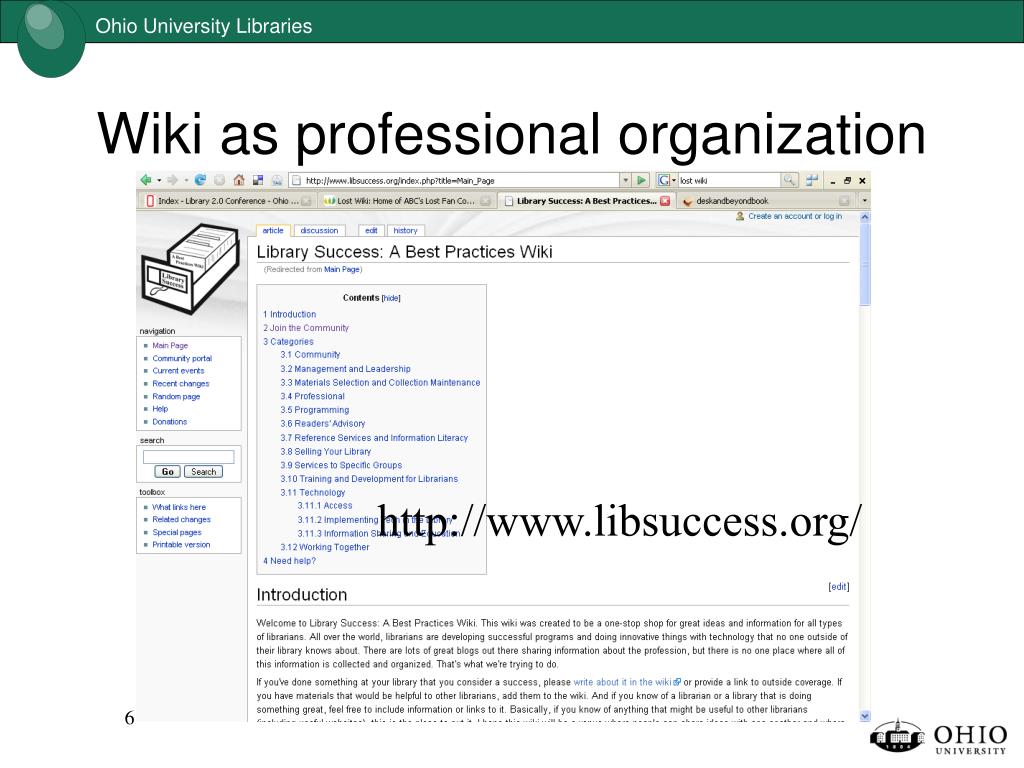Click the Go button in wiki search
The image size is (1024, 768).
click(168, 472)
